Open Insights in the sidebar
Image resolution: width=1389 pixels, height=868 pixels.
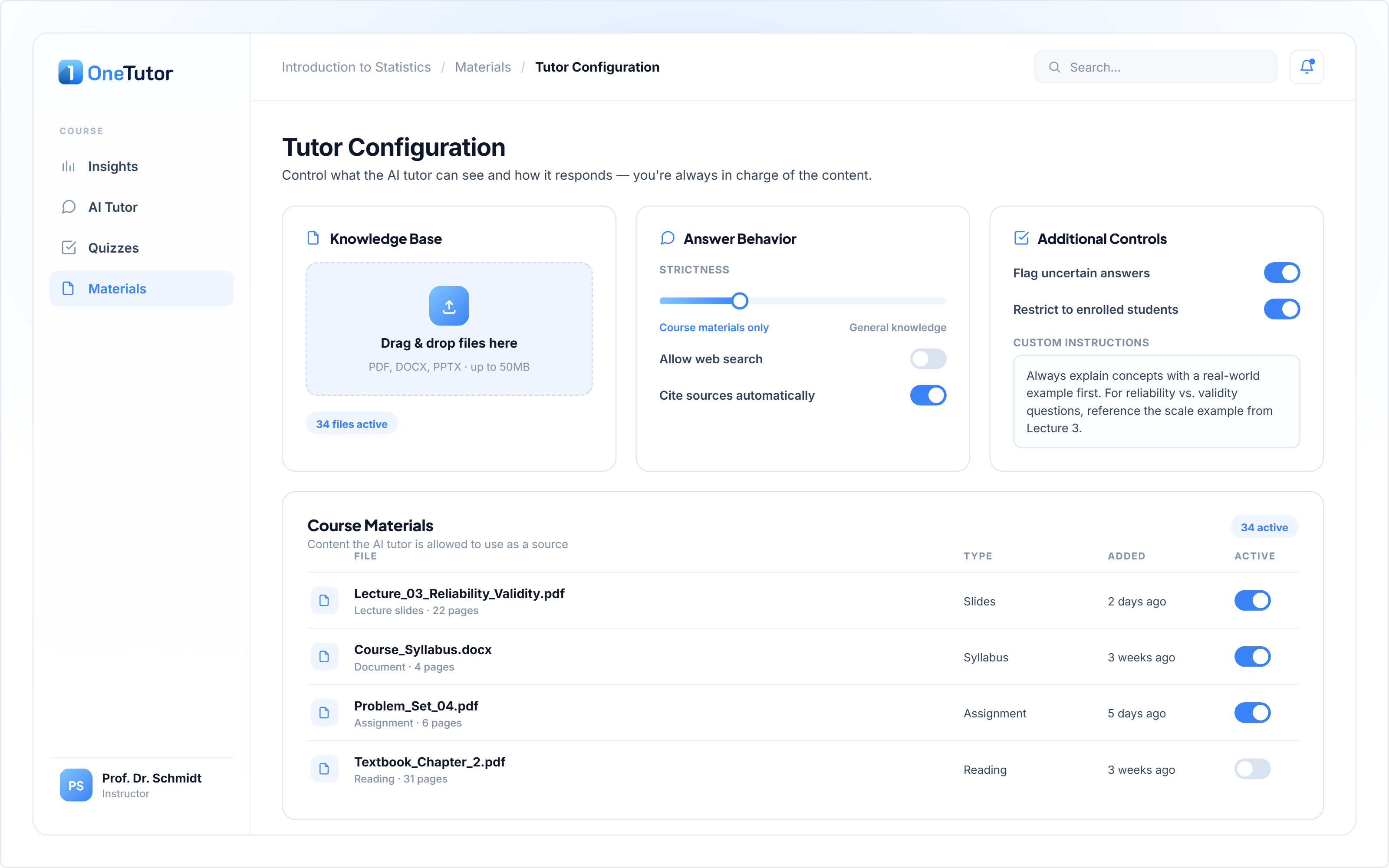pos(141,167)
